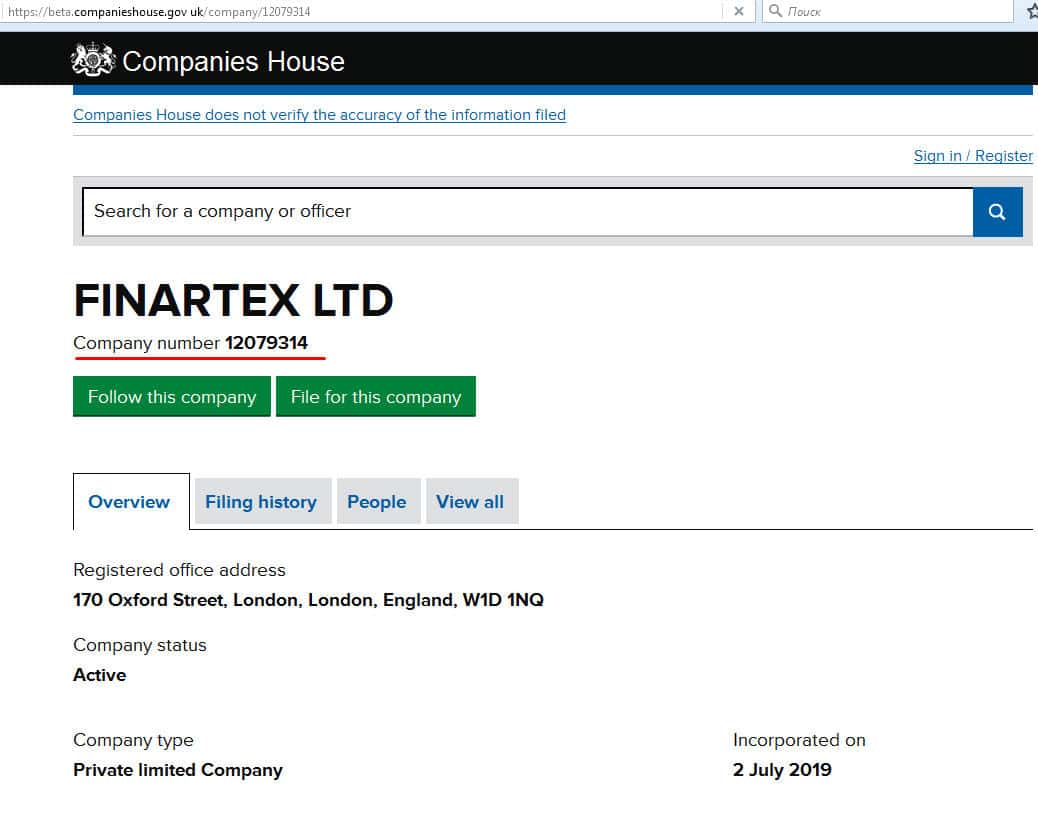Screen dimensions: 1038x822
Task: Click the Companies House header title
Action: click(x=233, y=61)
